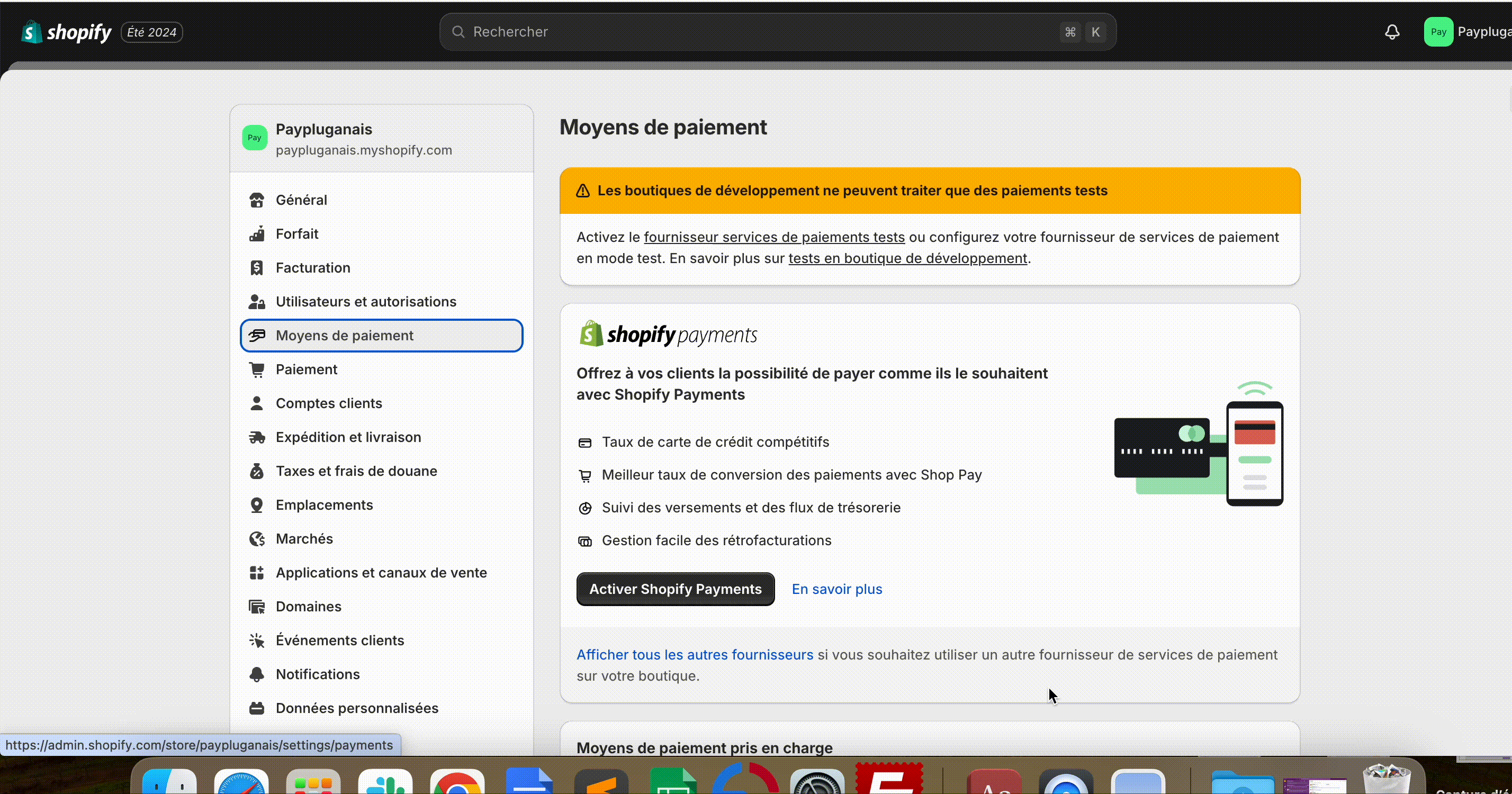Open notifications with the bell icon
The width and height of the screenshot is (1512, 794).
[1392, 32]
